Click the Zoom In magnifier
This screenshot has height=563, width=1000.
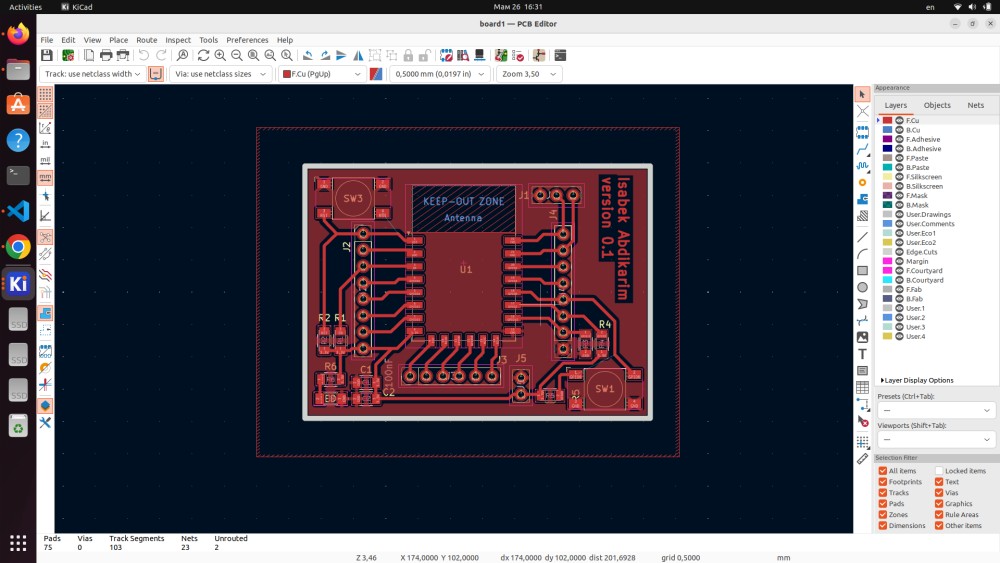tap(220, 55)
